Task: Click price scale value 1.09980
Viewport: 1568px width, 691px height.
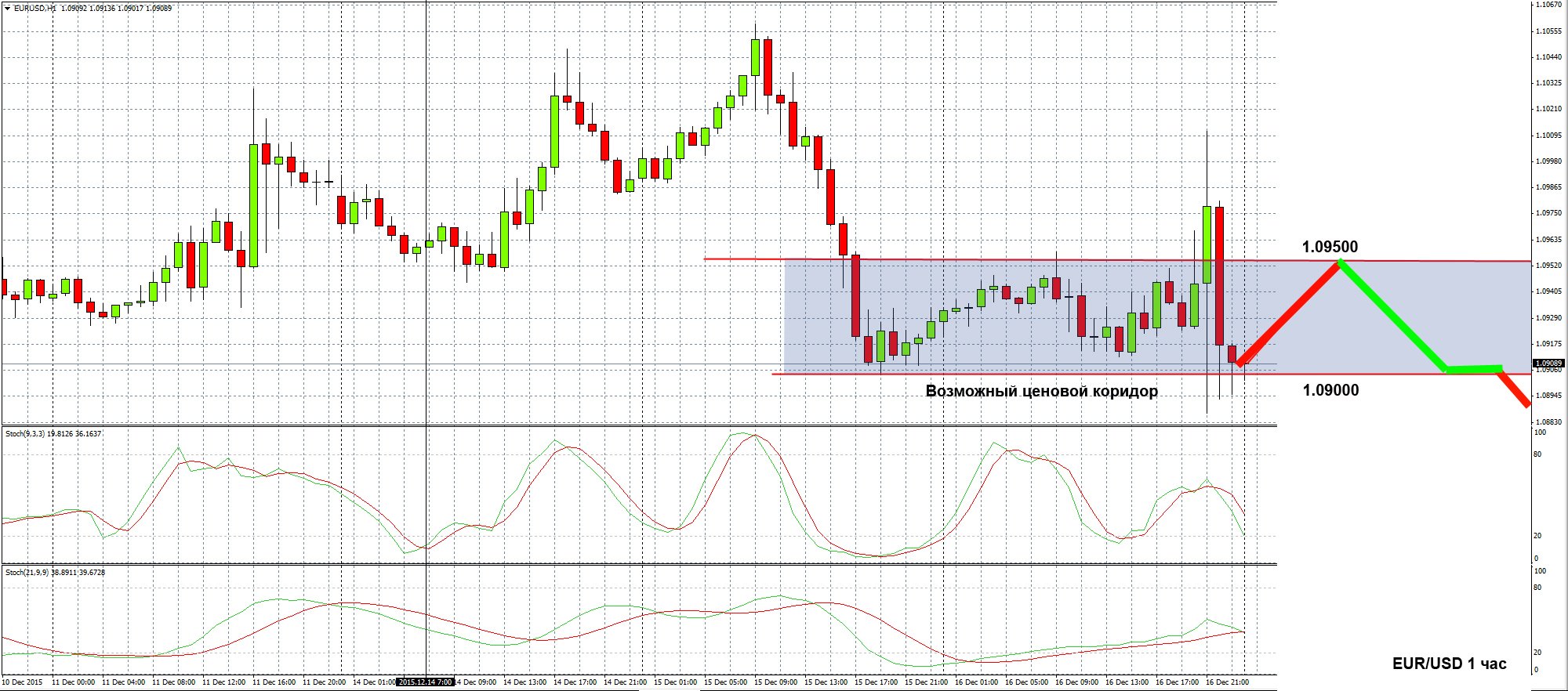Action: (x=1548, y=161)
